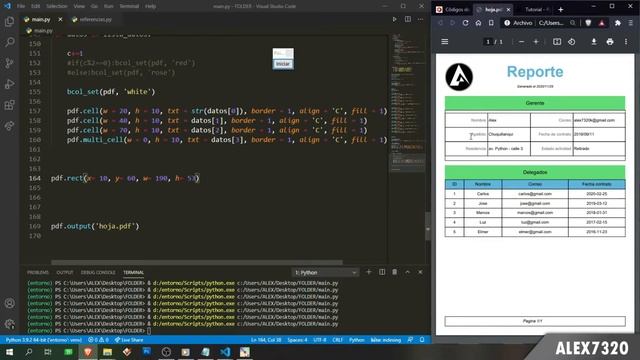Screen dimensions: 640x360
Task: Open Brave Rewards triangle icon
Action: click(x=602, y=23)
